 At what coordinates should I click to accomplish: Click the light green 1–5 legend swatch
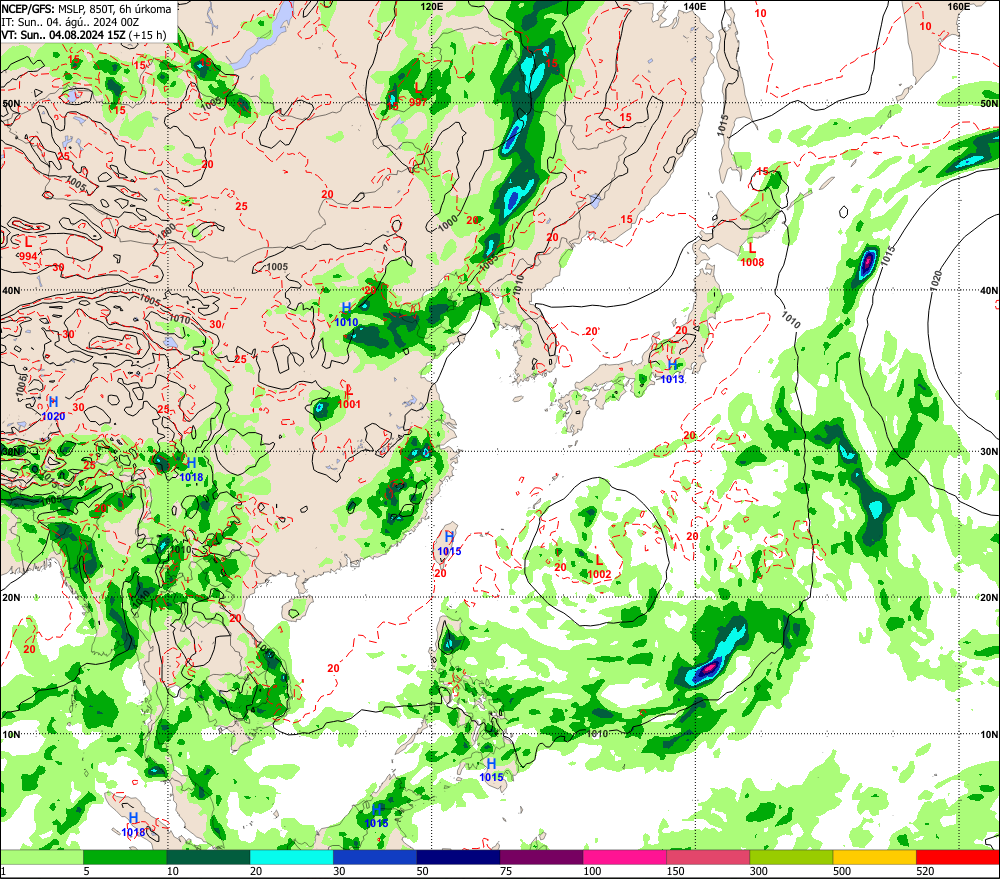click(42, 857)
